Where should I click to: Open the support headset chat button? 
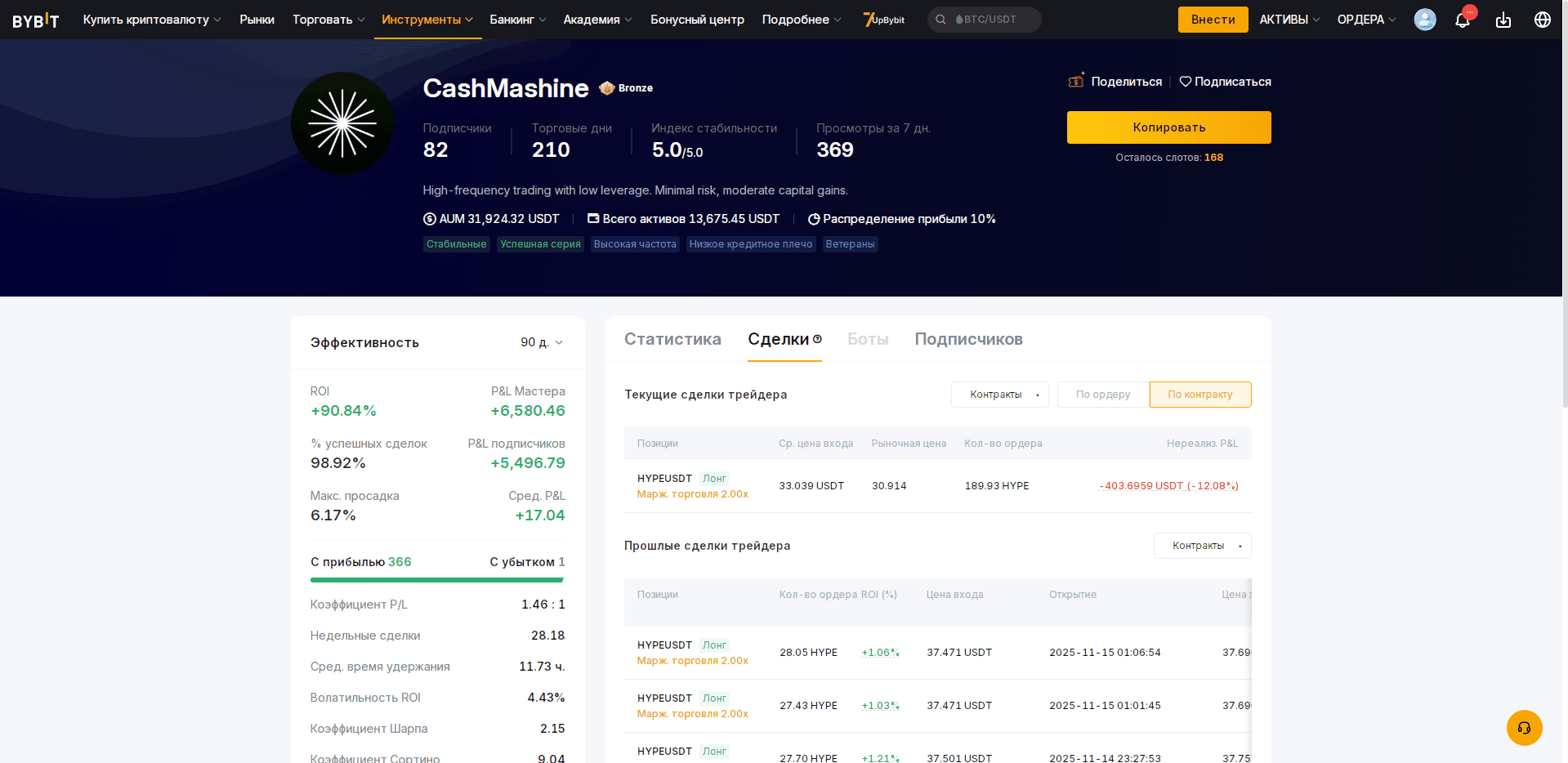point(1525,728)
